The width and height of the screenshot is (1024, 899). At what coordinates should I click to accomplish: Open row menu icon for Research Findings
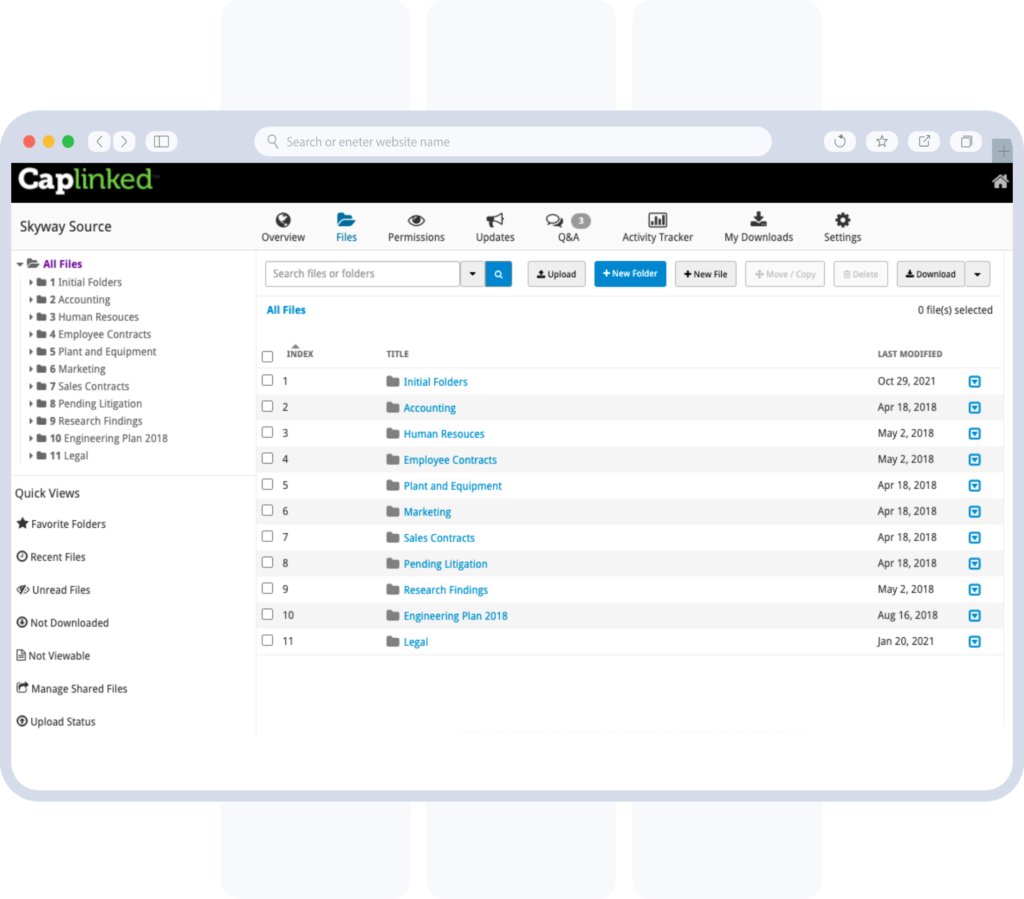(974, 590)
